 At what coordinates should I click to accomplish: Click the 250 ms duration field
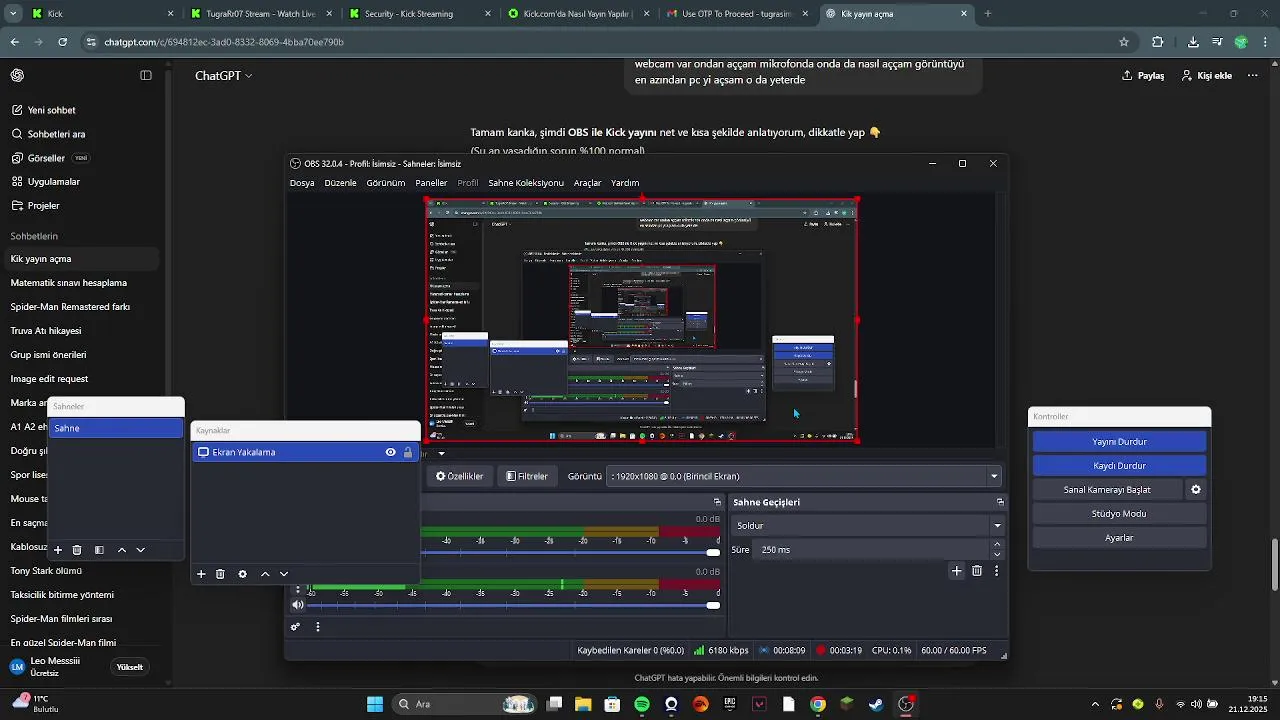870,550
